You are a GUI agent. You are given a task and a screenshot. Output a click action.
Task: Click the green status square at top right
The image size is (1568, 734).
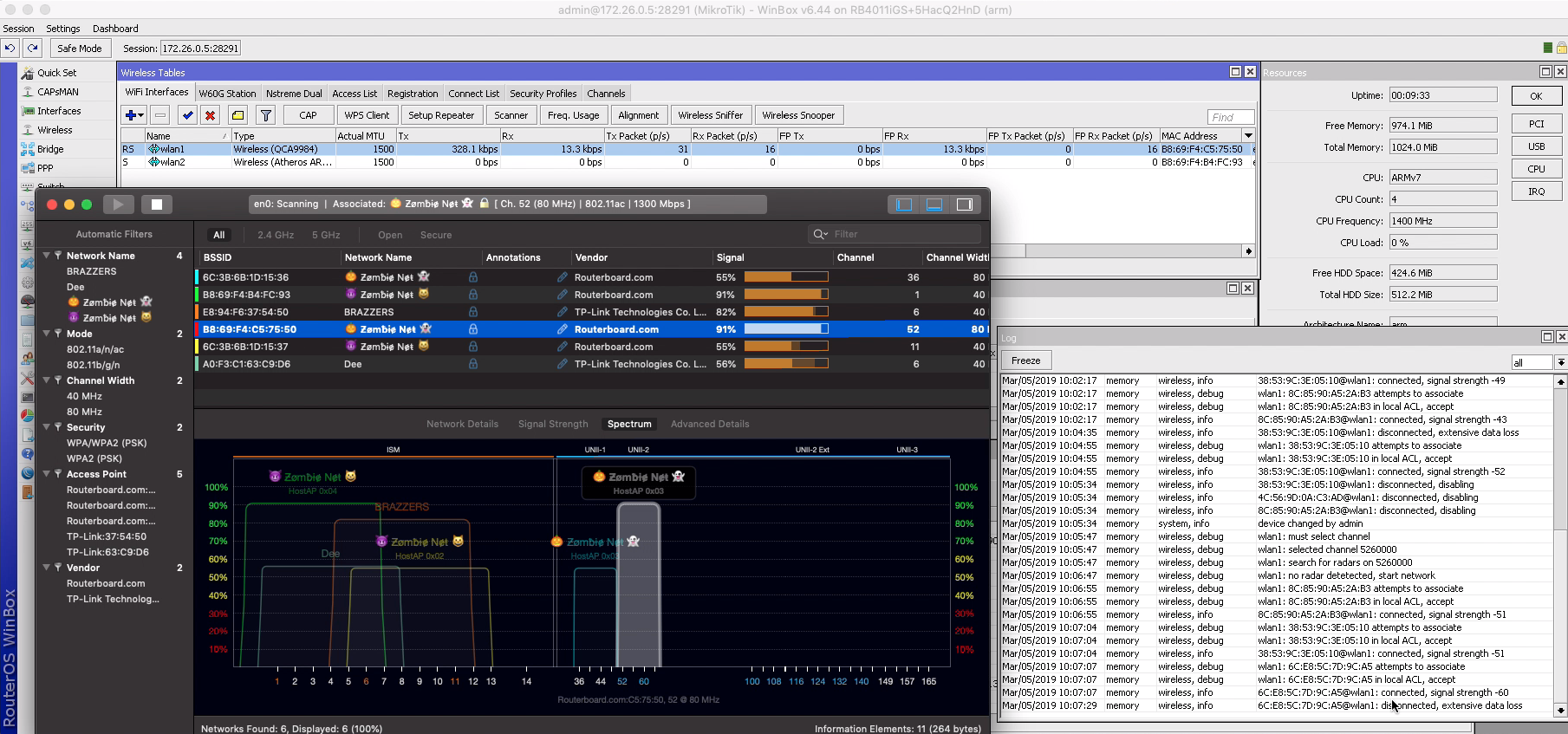[x=1548, y=49]
